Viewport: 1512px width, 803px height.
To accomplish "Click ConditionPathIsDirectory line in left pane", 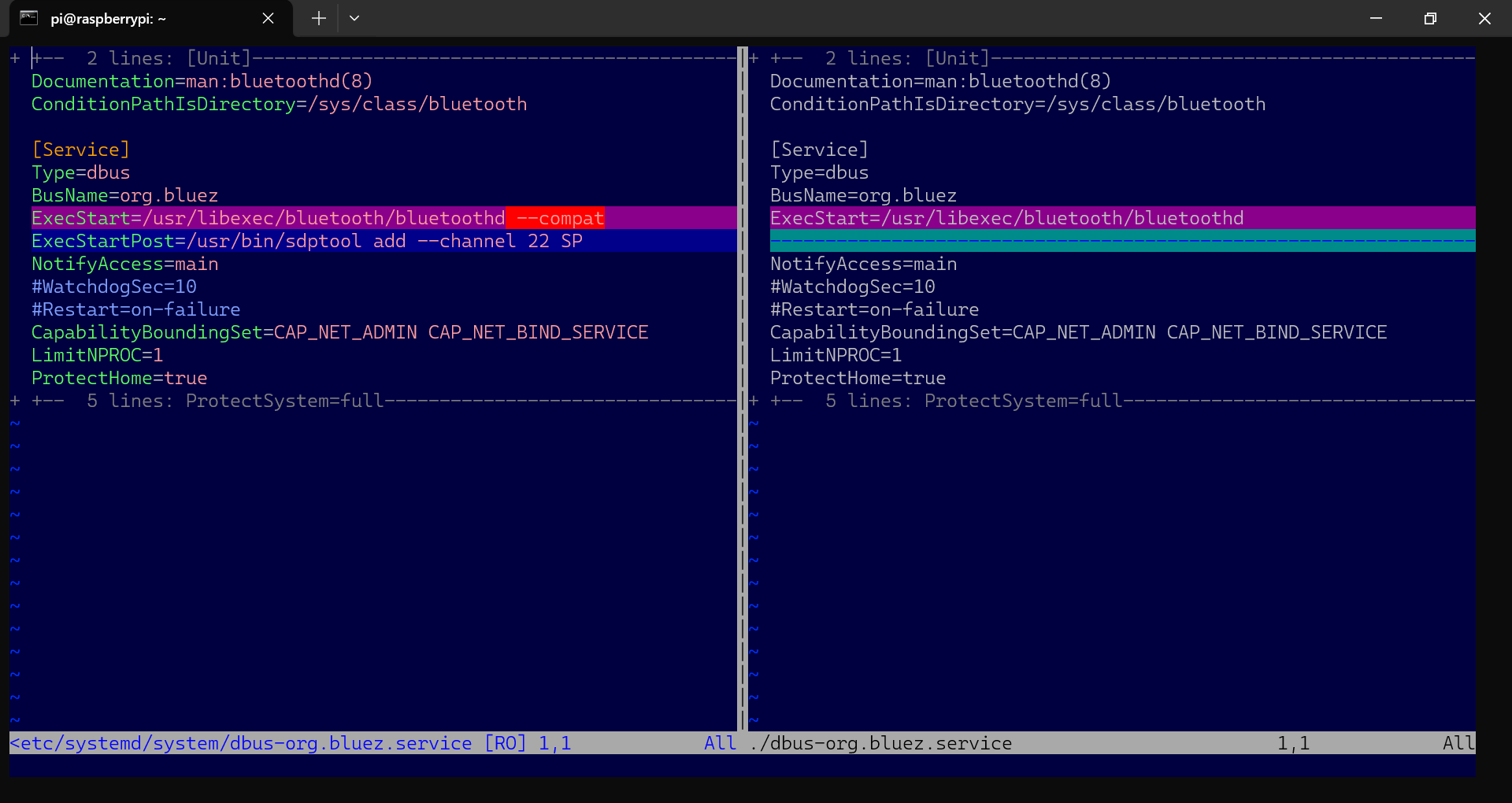I will [x=279, y=104].
